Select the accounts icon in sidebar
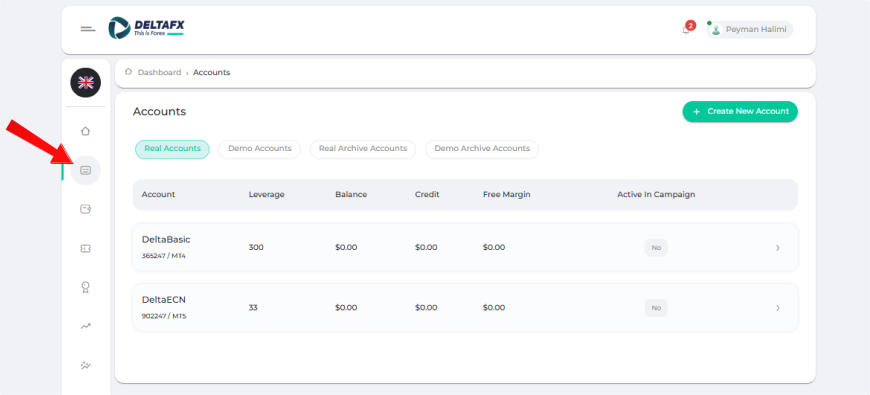Image resolution: width=870 pixels, height=395 pixels. point(85,170)
